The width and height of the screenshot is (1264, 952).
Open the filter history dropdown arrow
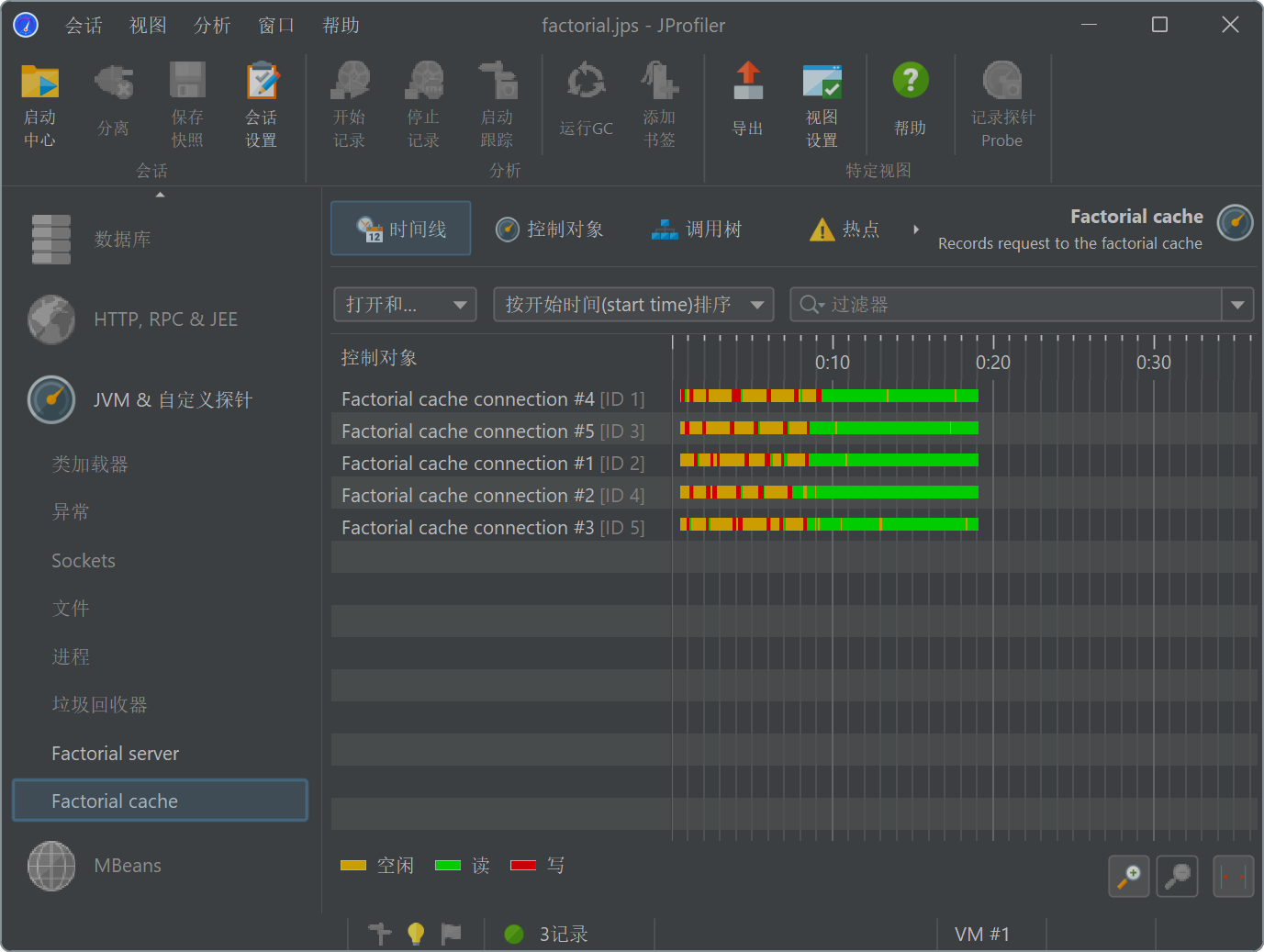click(x=1237, y=305)
